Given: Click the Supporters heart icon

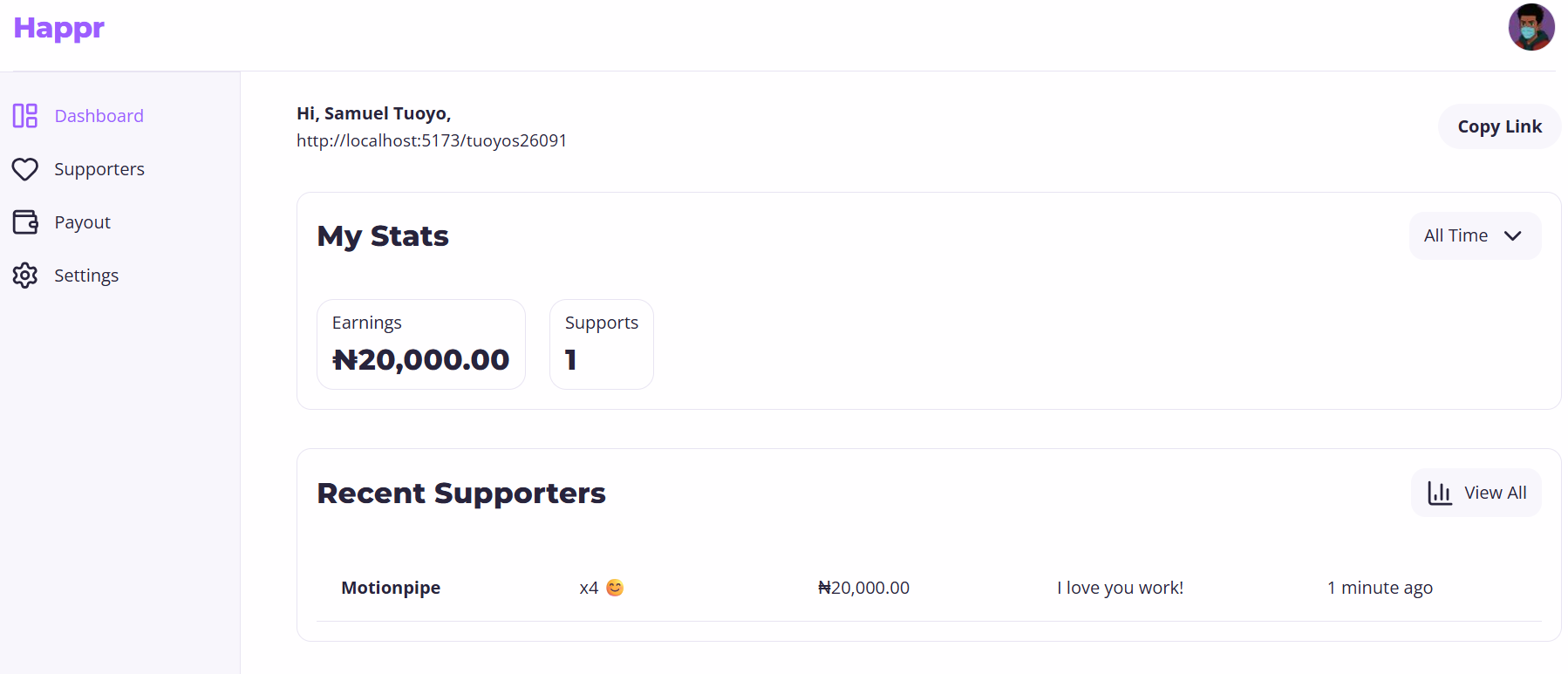Looking at the screenshot, I should pos(25,169).
